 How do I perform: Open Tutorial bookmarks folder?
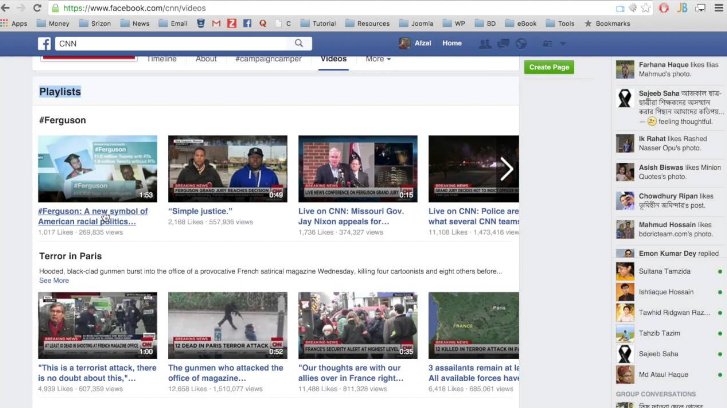click(318, 23)
